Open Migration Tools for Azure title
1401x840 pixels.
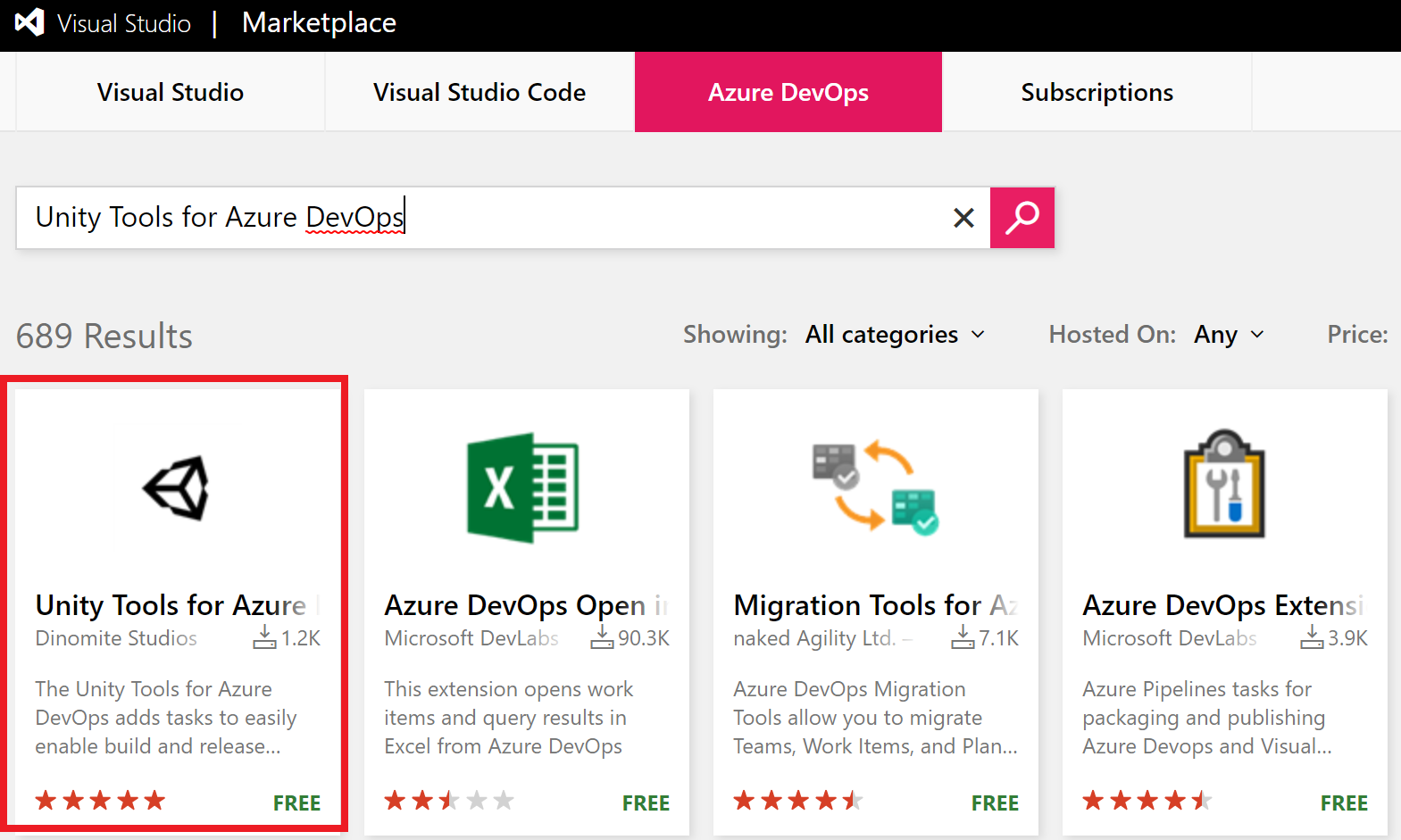875,605
